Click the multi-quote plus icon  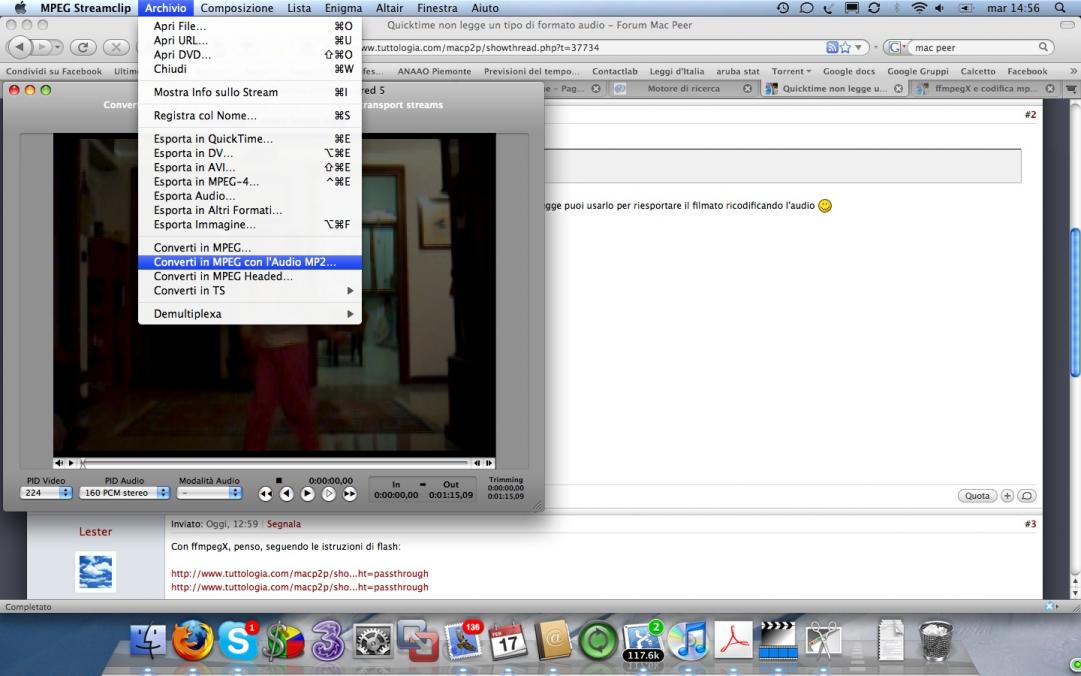[1007, 495]
